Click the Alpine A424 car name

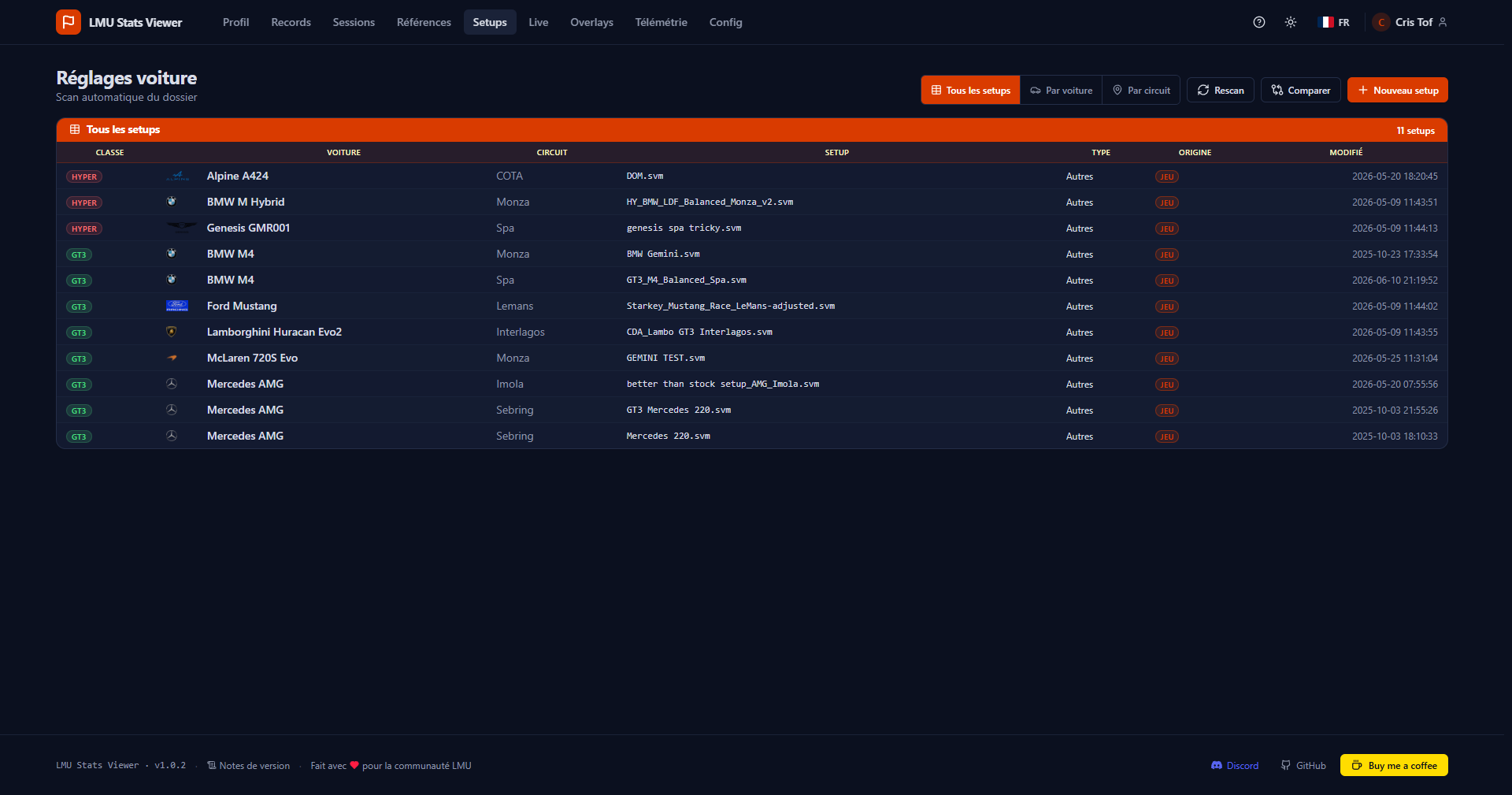[238, 176]
